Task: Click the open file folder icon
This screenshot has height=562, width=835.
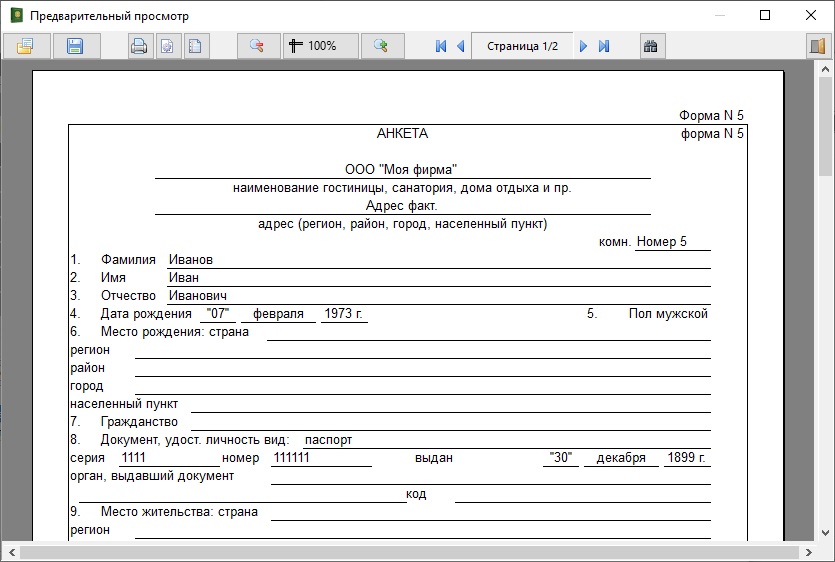Action: [x=25, y=46]
